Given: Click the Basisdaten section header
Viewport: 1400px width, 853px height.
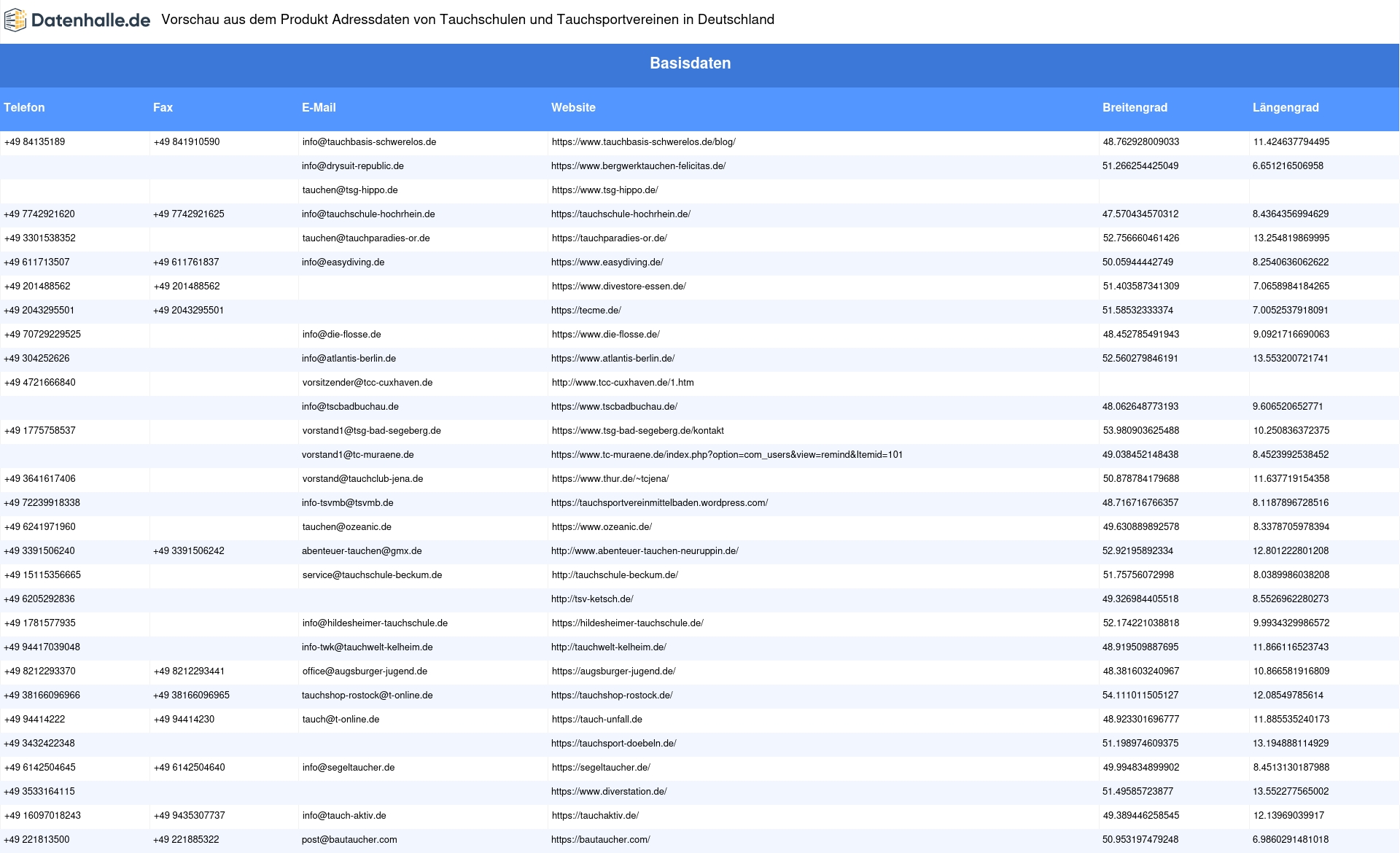Looking at the screenshot, I should (x=691, y=63).
